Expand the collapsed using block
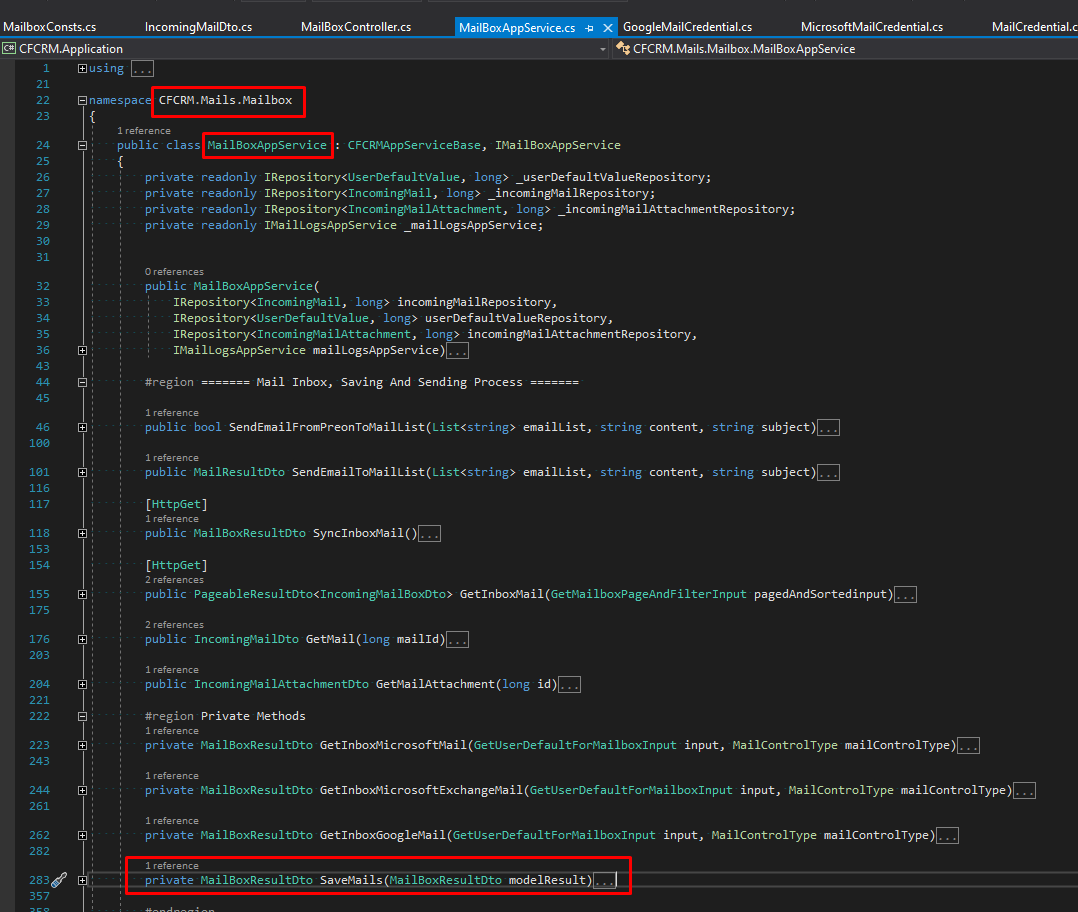Image resolution: width=1078 pixels, height=912 pixels. [x=82, y=68]
